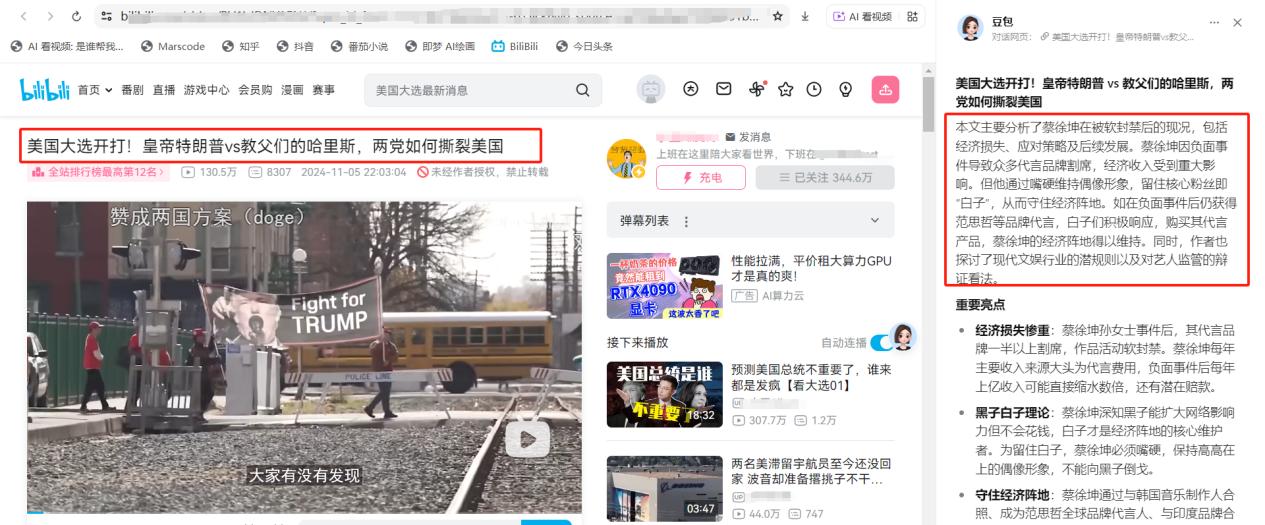This screenshot has width=1265, height=525.
Task: Open the 首页 dropdown menu
Action: pyautogui.click(x=95, y=90)
